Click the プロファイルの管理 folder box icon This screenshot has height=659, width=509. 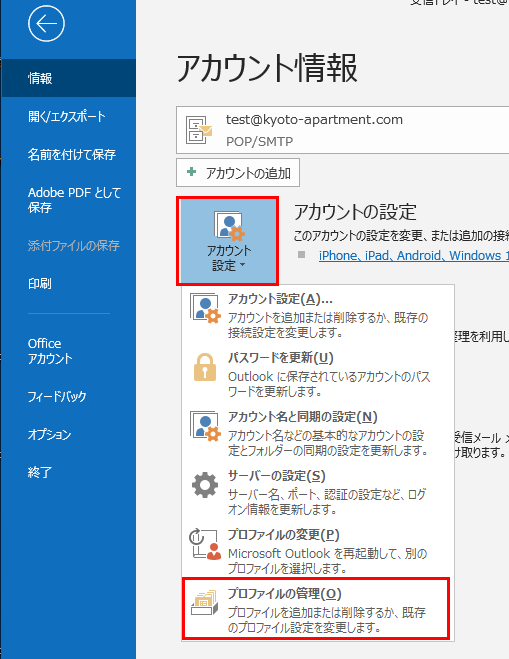(x=204, y=603)
